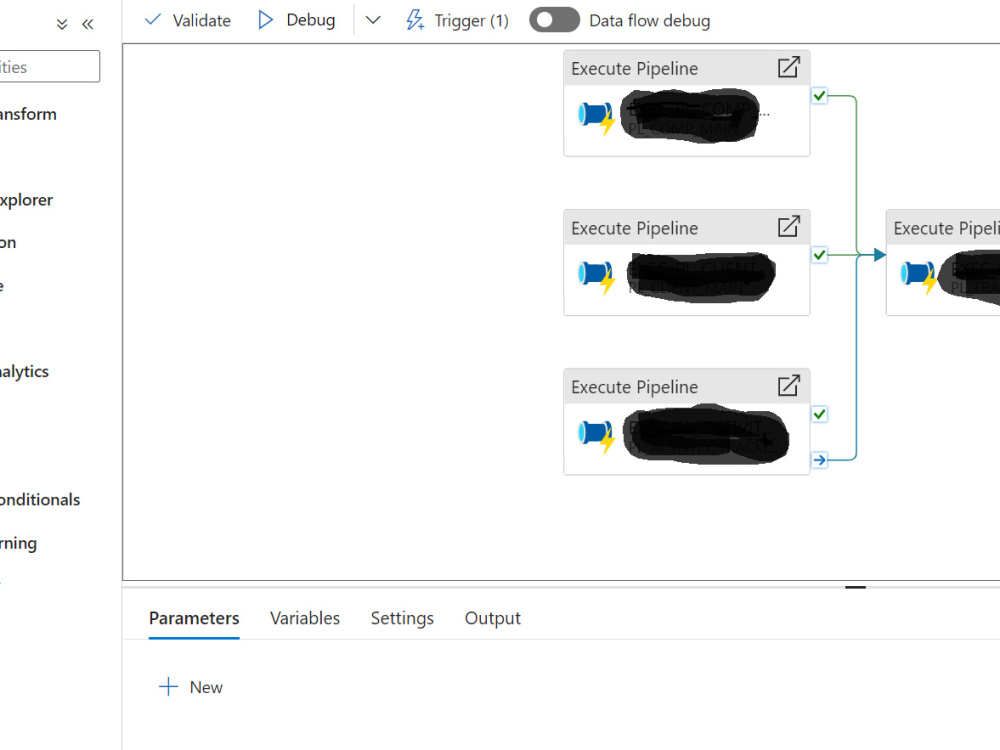
Task: Switch to the Parameters tab
Action: [194, 619]
